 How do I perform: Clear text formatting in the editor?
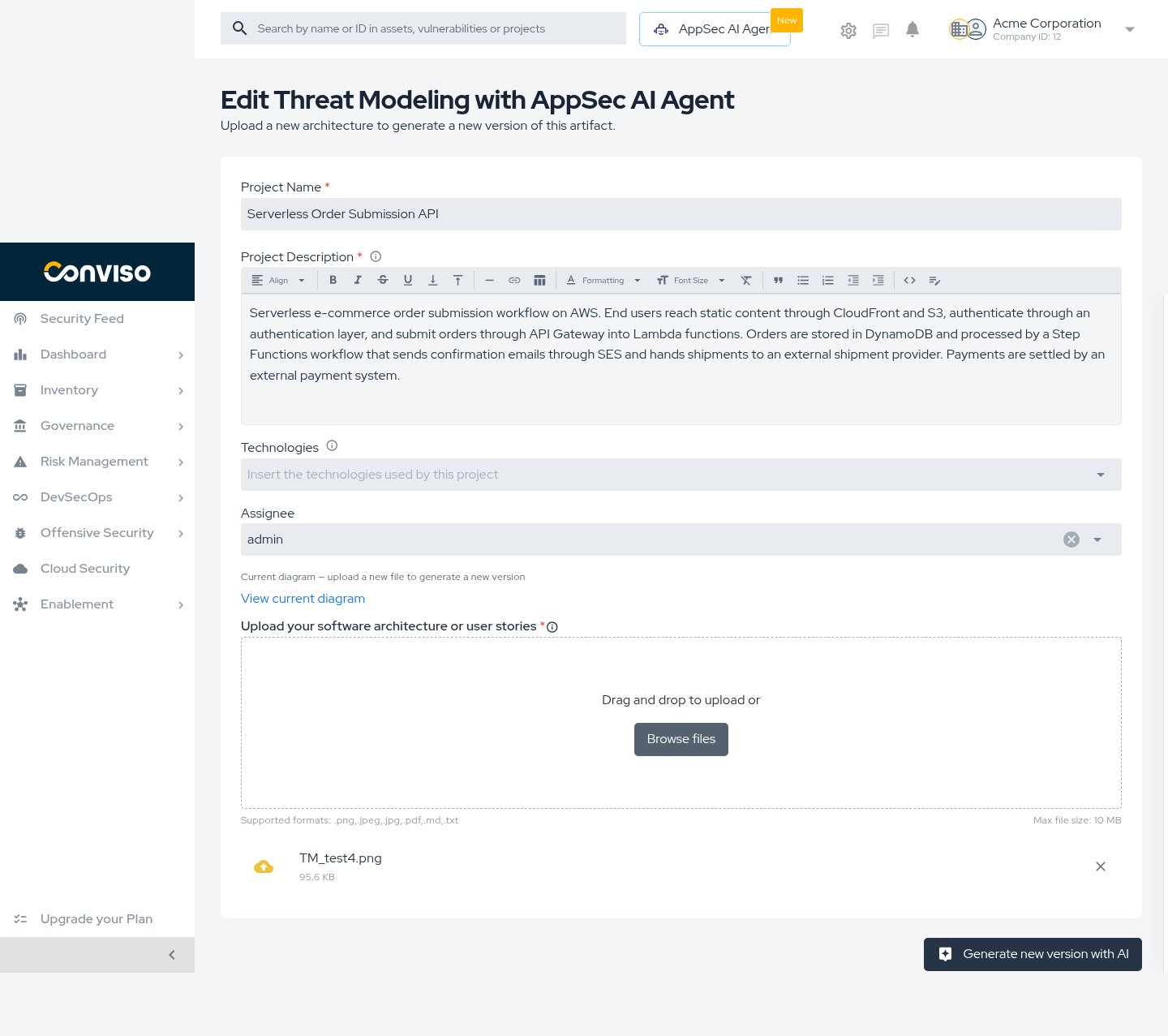click(x=746, y=281)
